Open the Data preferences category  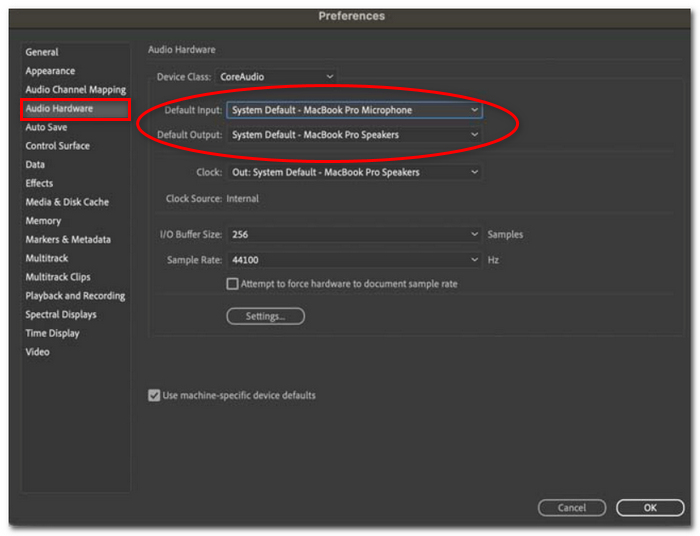click(35, 165)
